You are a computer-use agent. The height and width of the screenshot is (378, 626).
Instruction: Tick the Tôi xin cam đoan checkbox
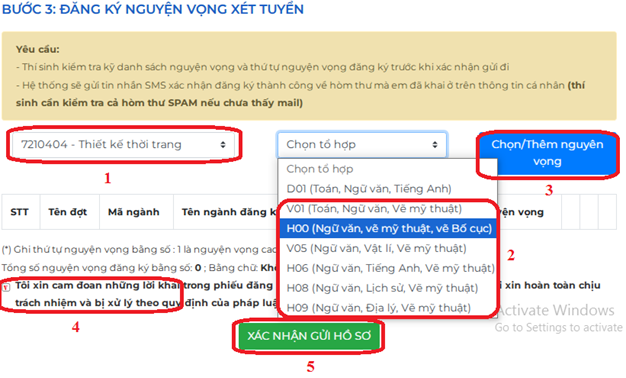coord(6,287)
